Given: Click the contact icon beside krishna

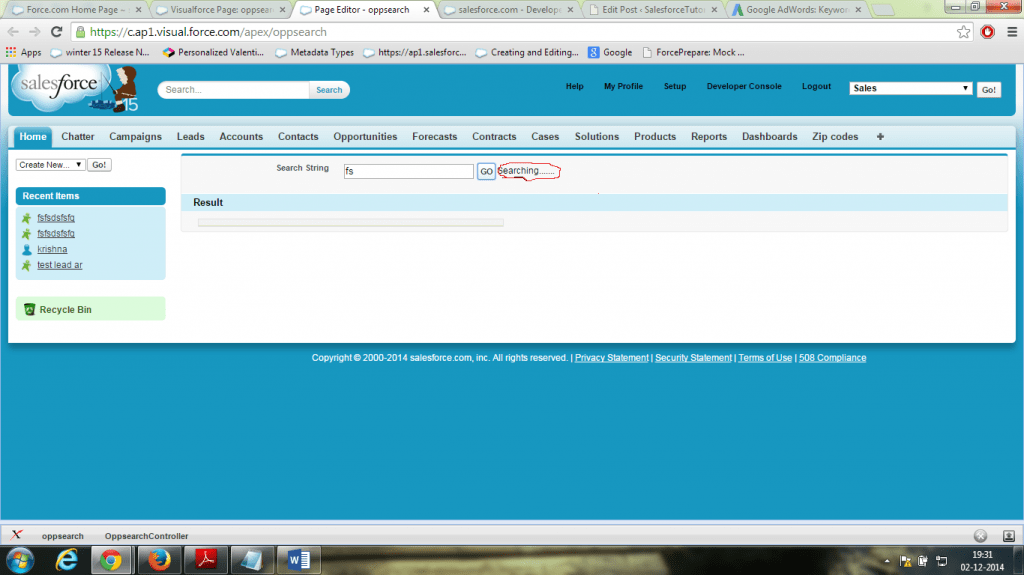Looking at the screenshot, I should (x=27, y=250).
